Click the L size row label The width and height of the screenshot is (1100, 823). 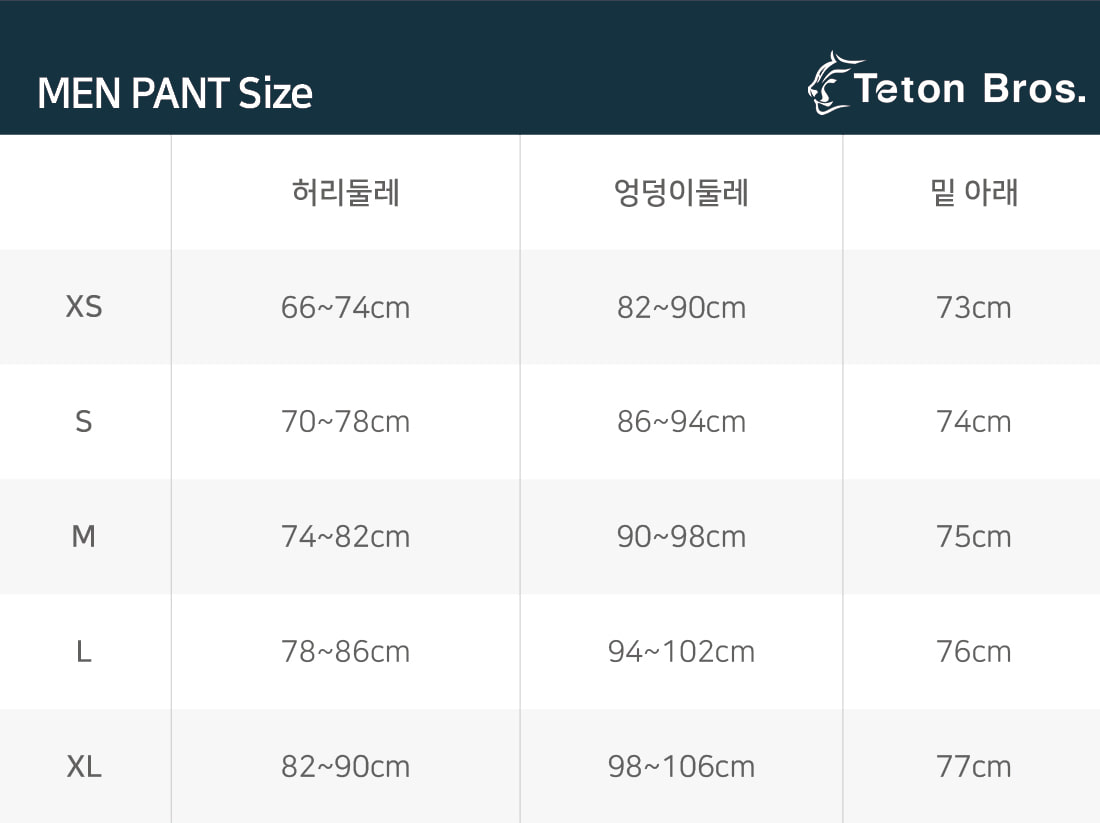[x=84, y=652]
